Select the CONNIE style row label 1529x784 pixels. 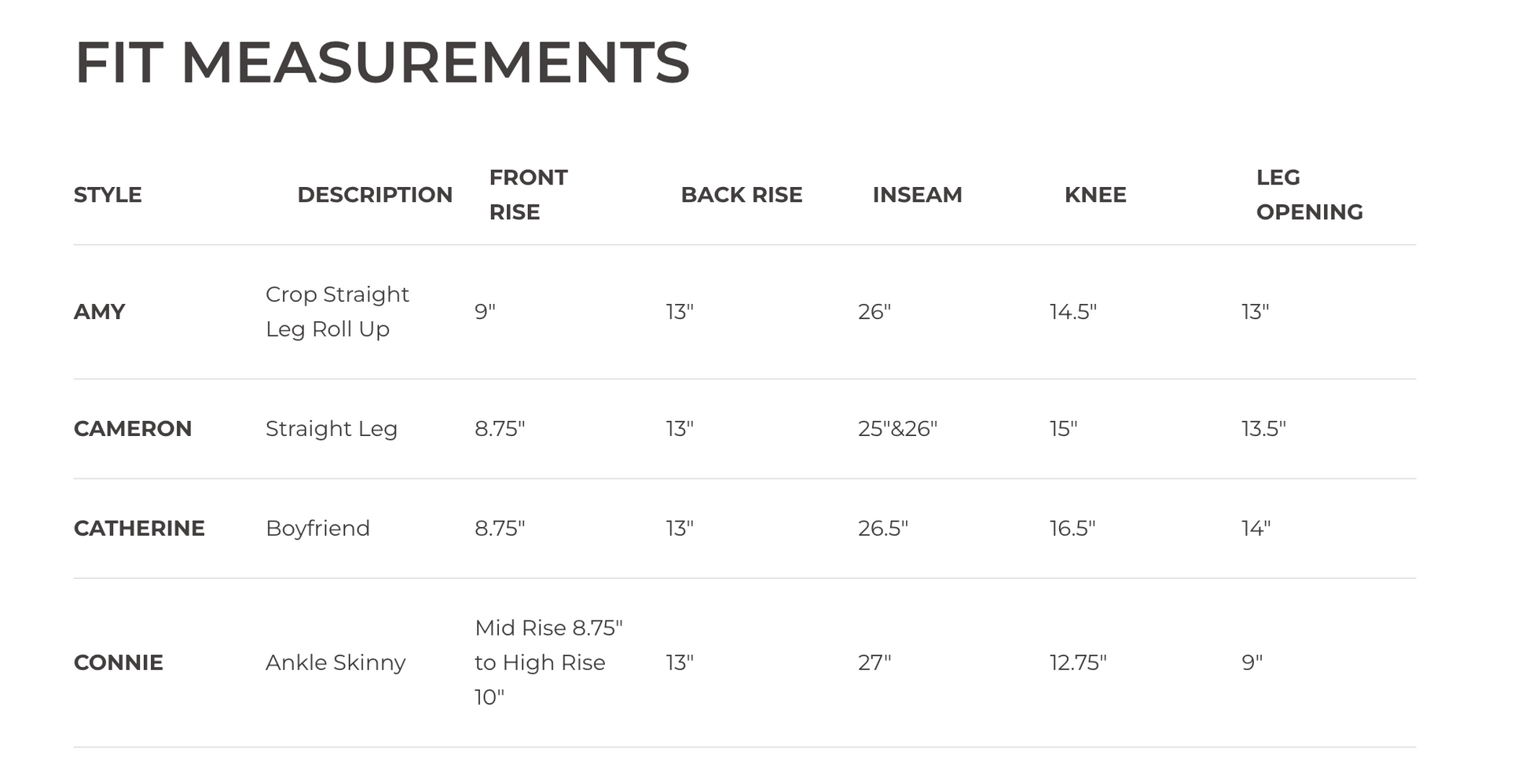pos(119,663)
